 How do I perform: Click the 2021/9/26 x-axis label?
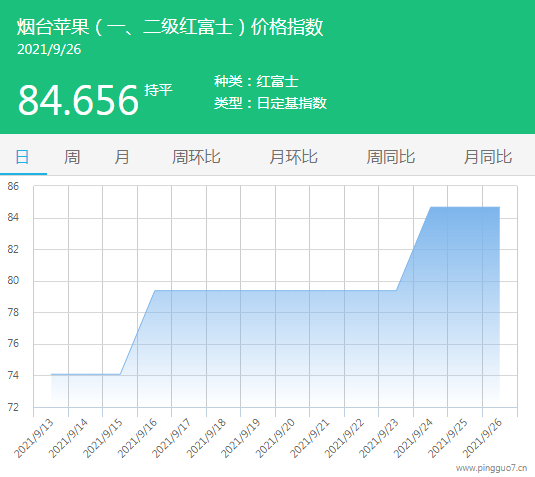482,438
